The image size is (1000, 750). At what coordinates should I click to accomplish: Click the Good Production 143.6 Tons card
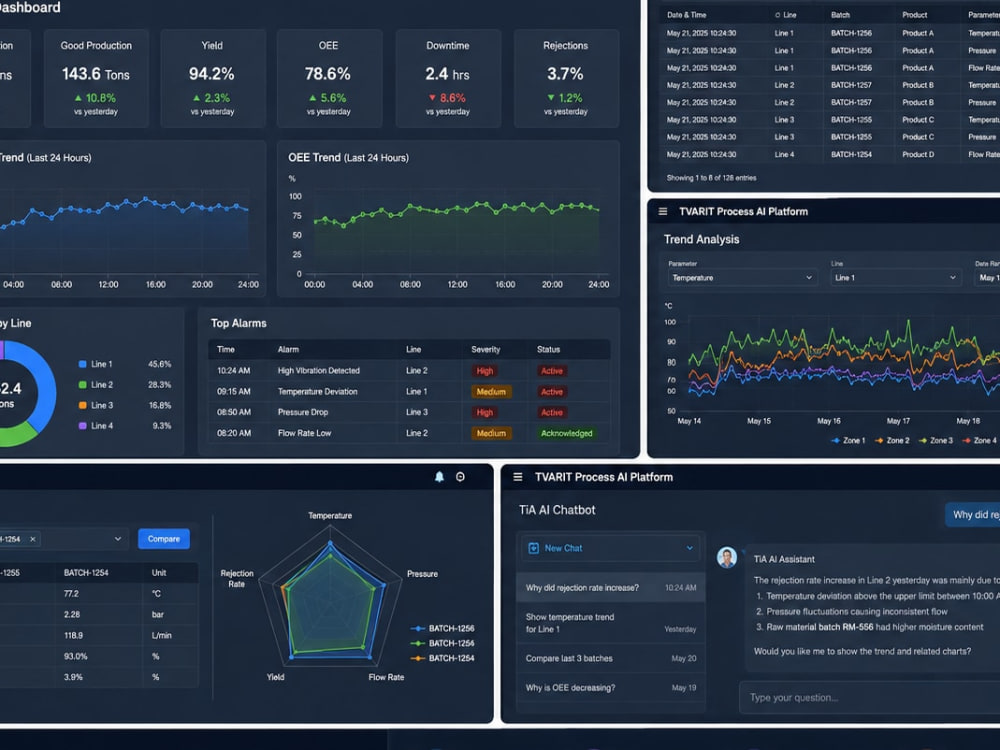96,78
